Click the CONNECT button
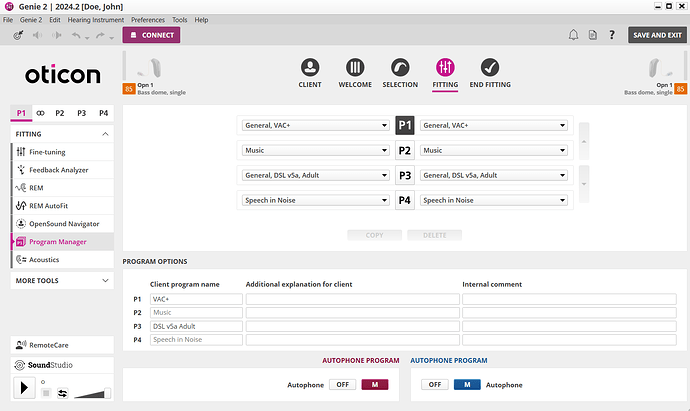Viewport: 690px width, 411px height. (151, 35)
